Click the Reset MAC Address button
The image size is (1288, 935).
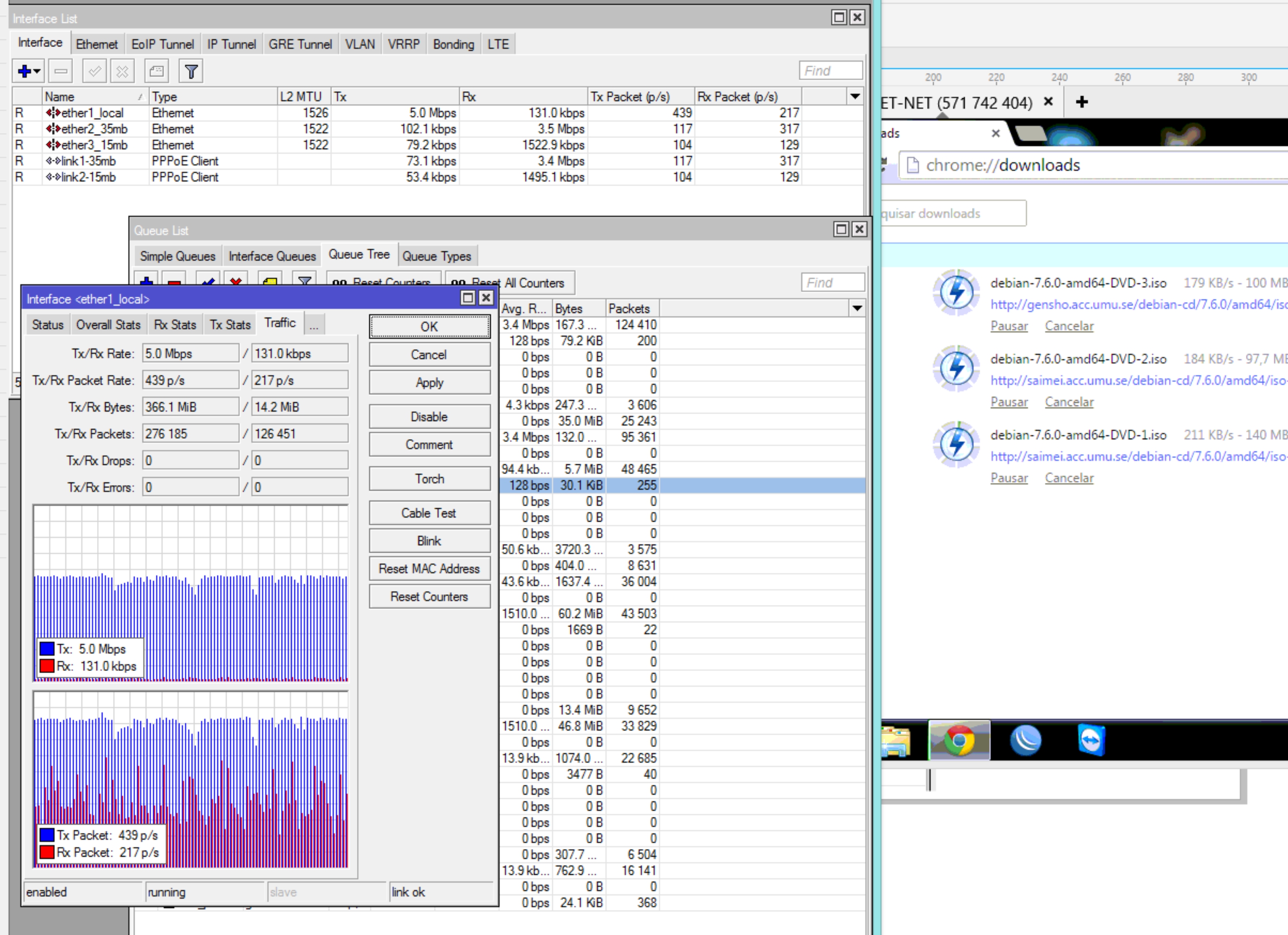pos(428,568)
